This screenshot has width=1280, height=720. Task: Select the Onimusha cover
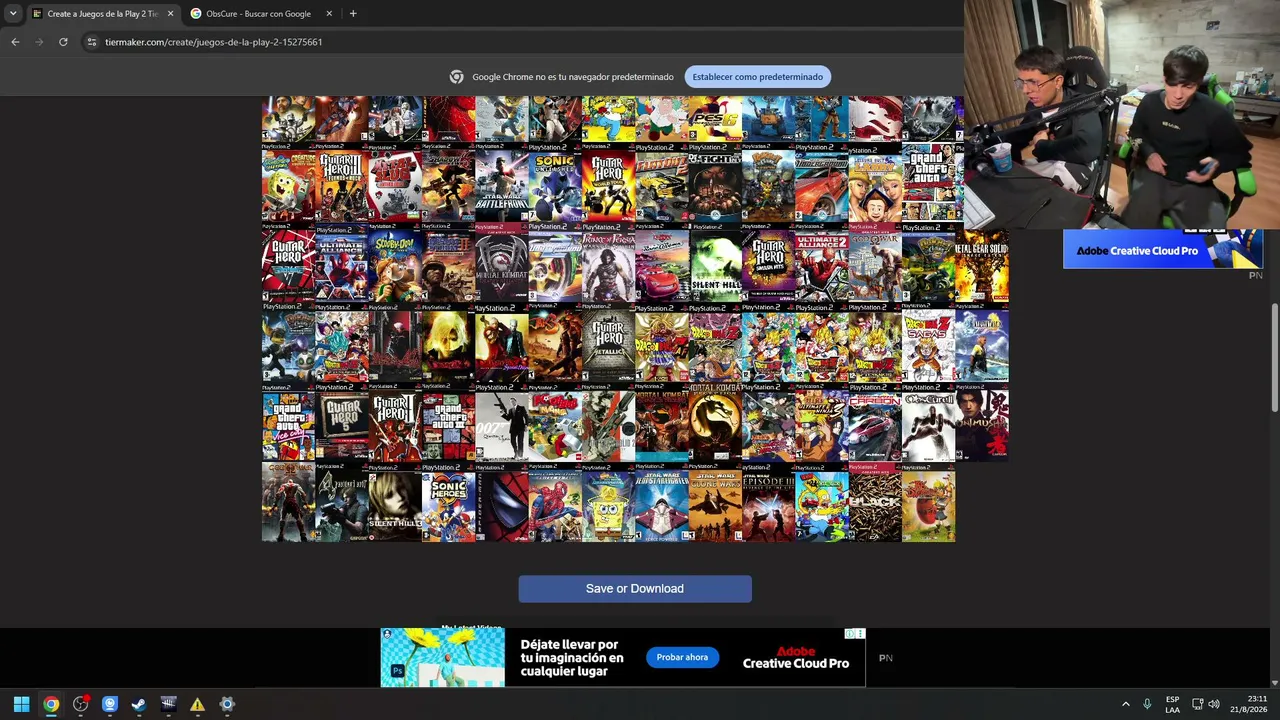click(x=982, y=424)
